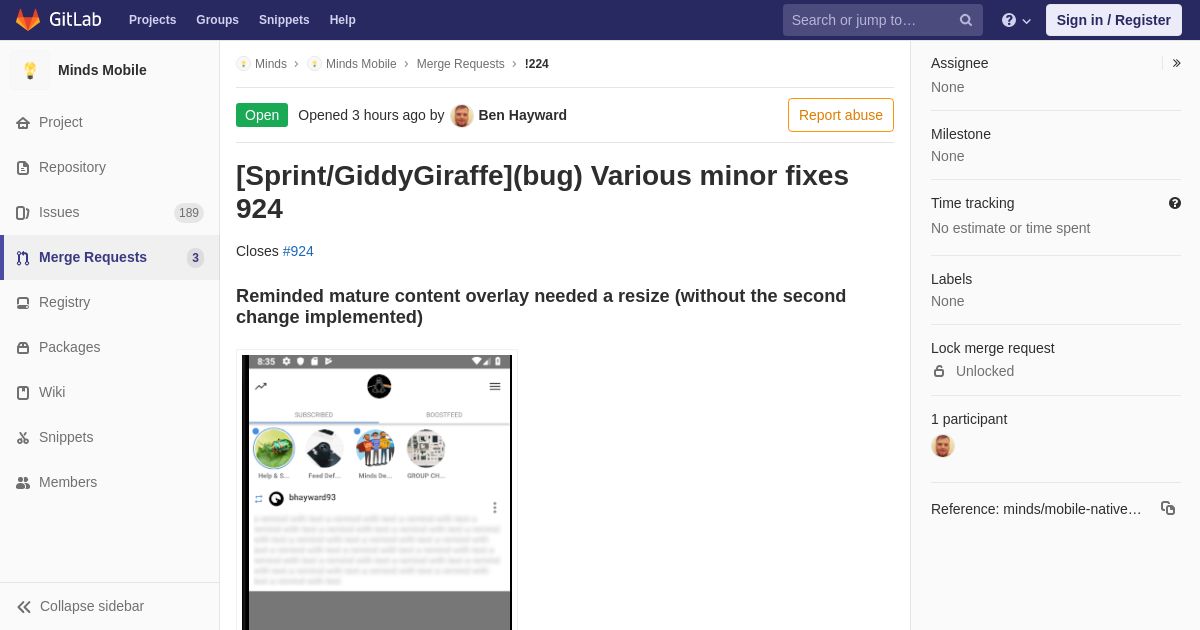Click the Project home icon
The image size is (1200, 630).
coord(23,122)
